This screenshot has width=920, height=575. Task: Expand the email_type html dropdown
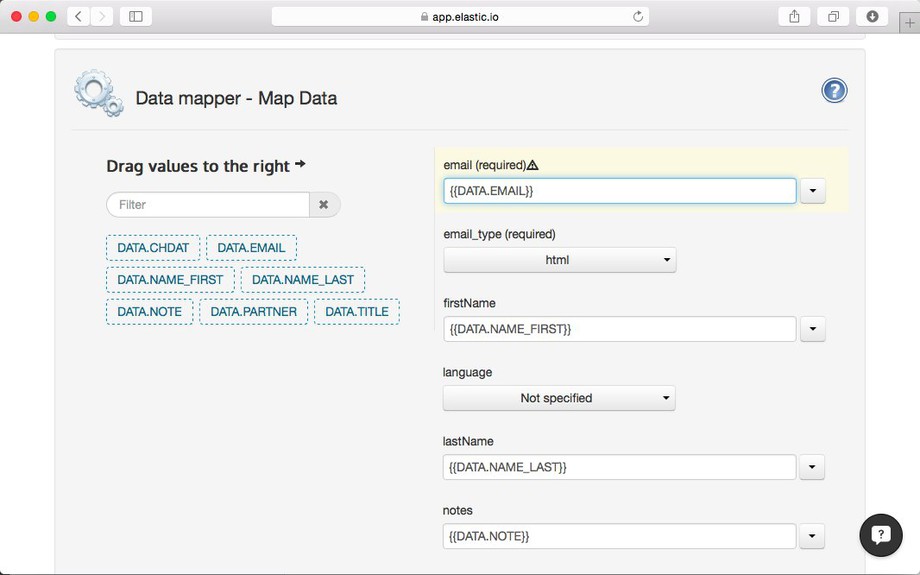click(560, 260)
